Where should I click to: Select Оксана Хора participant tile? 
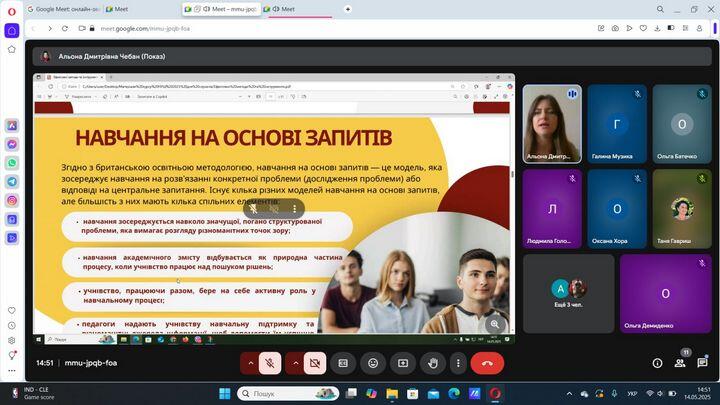[x=617, y=209]
